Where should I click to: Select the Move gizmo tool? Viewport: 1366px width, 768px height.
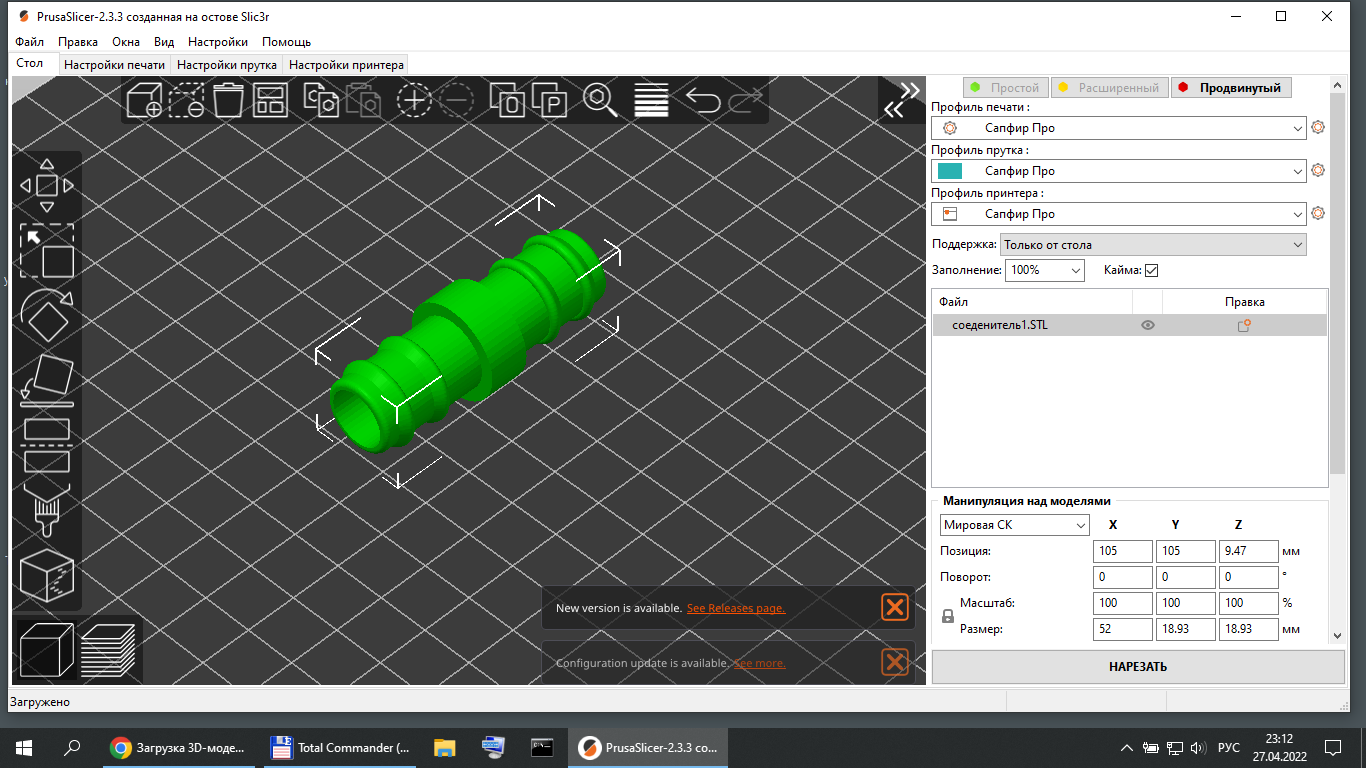47,185
